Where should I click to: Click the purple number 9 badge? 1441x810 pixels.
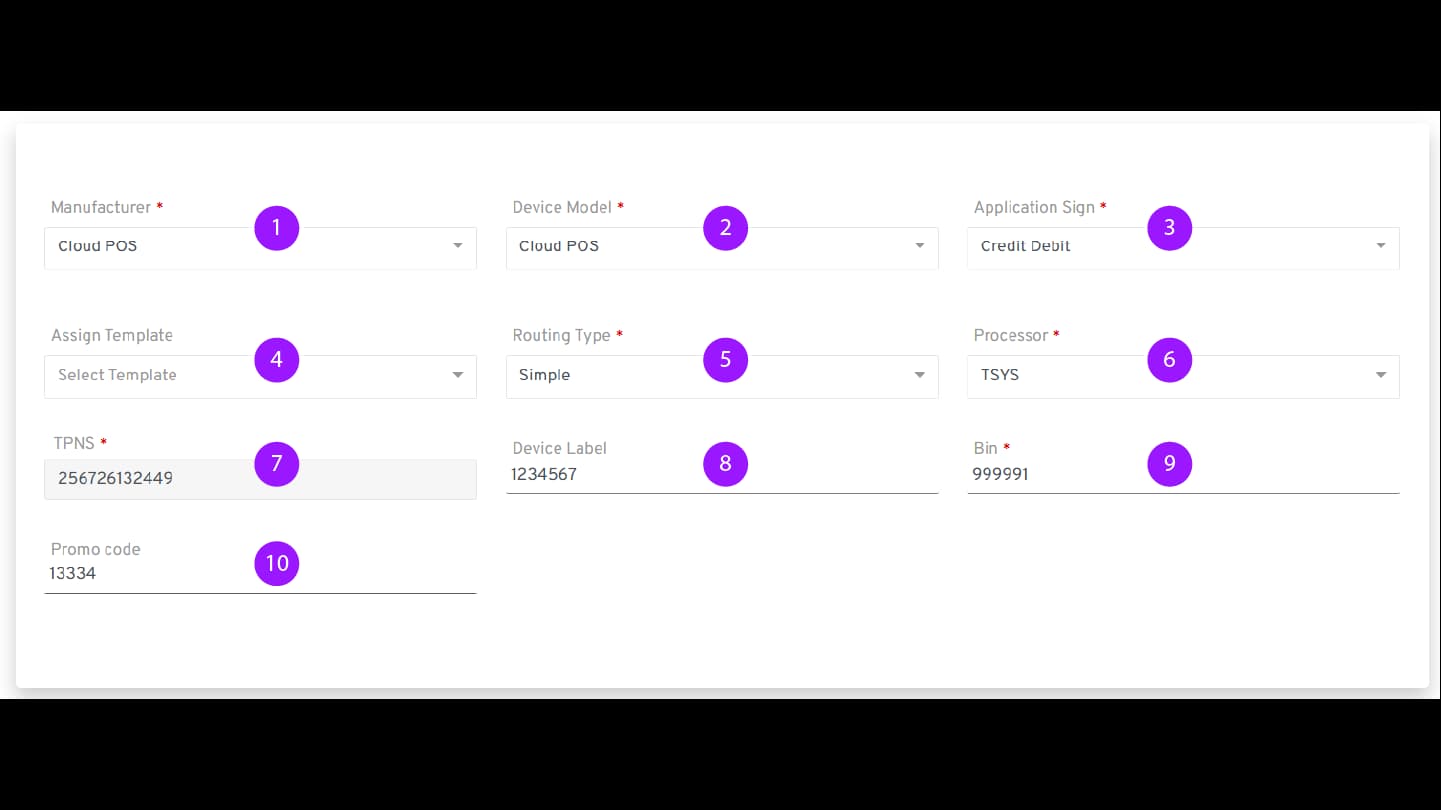click(x=1169, y=464)
